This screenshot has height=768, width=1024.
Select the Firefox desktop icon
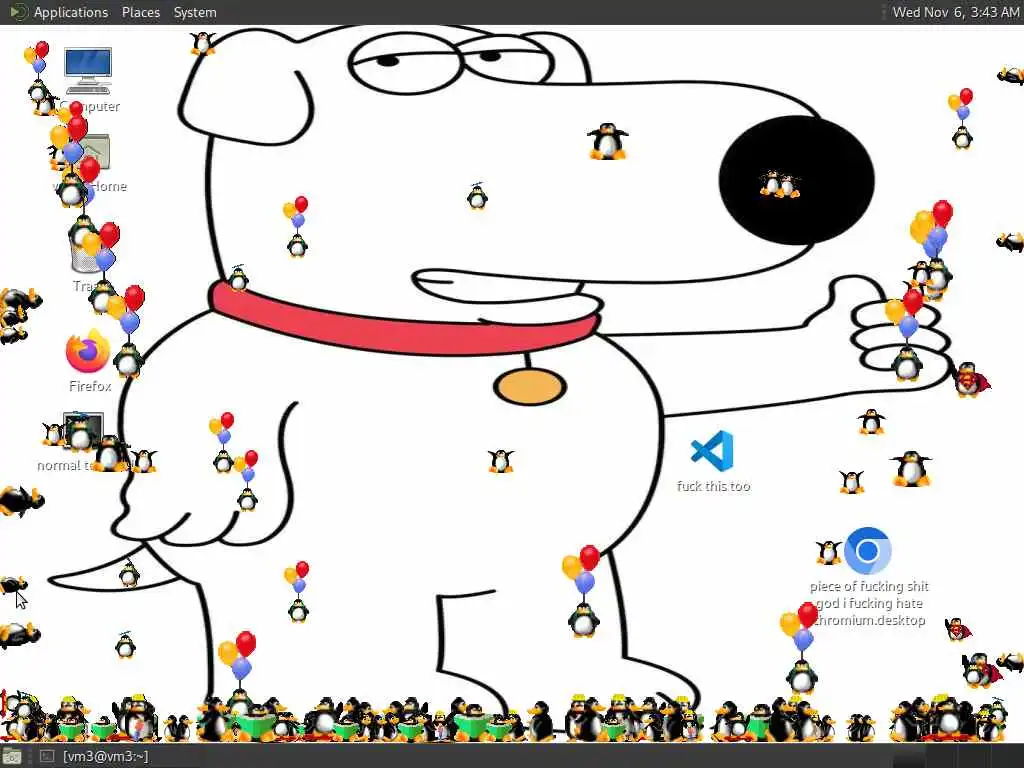point(88,351)
